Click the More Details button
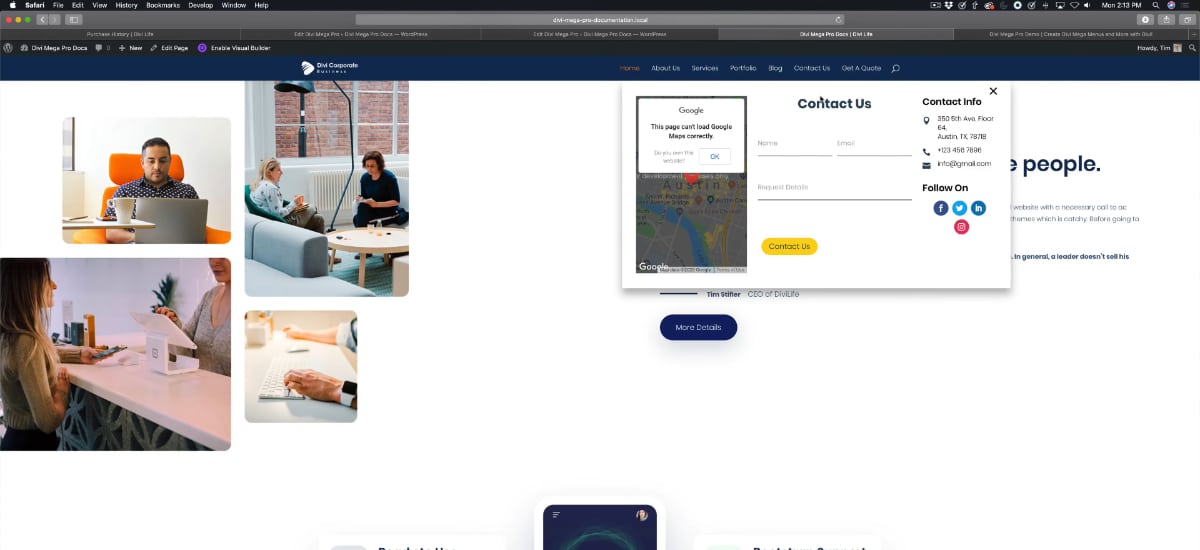Image resolution: width=1200 pixels, height=550 pixels. pos(698,327)
